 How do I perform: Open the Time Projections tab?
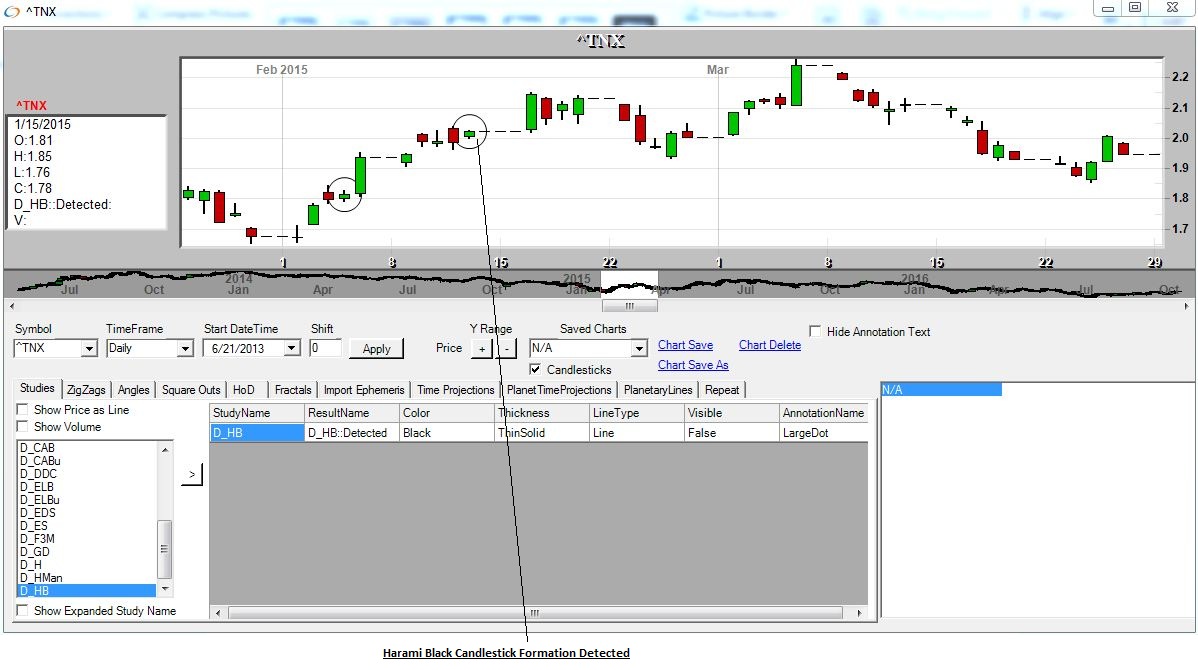[455, 390]
